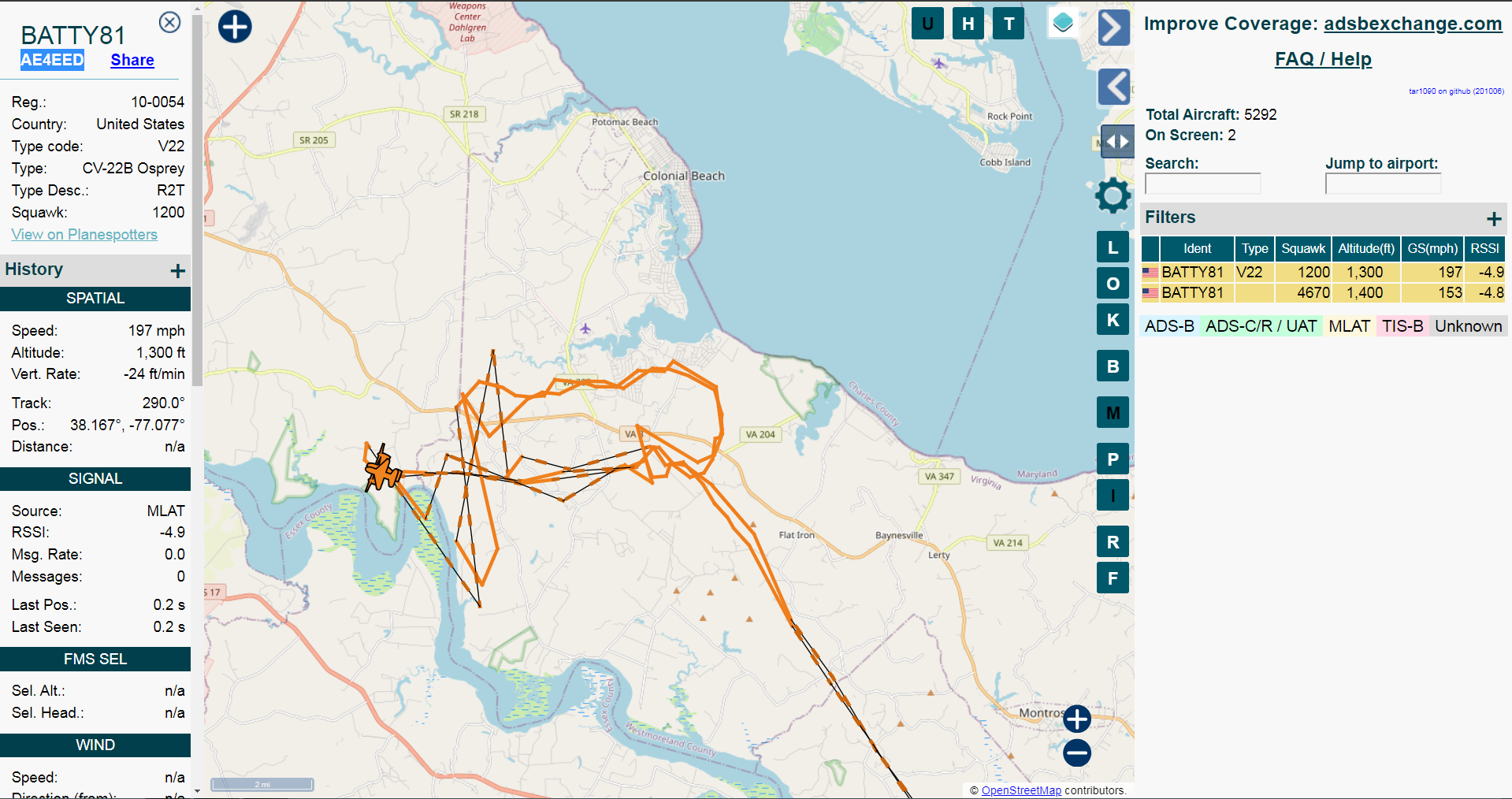Sort table by Ident column

coord(1197,248)
